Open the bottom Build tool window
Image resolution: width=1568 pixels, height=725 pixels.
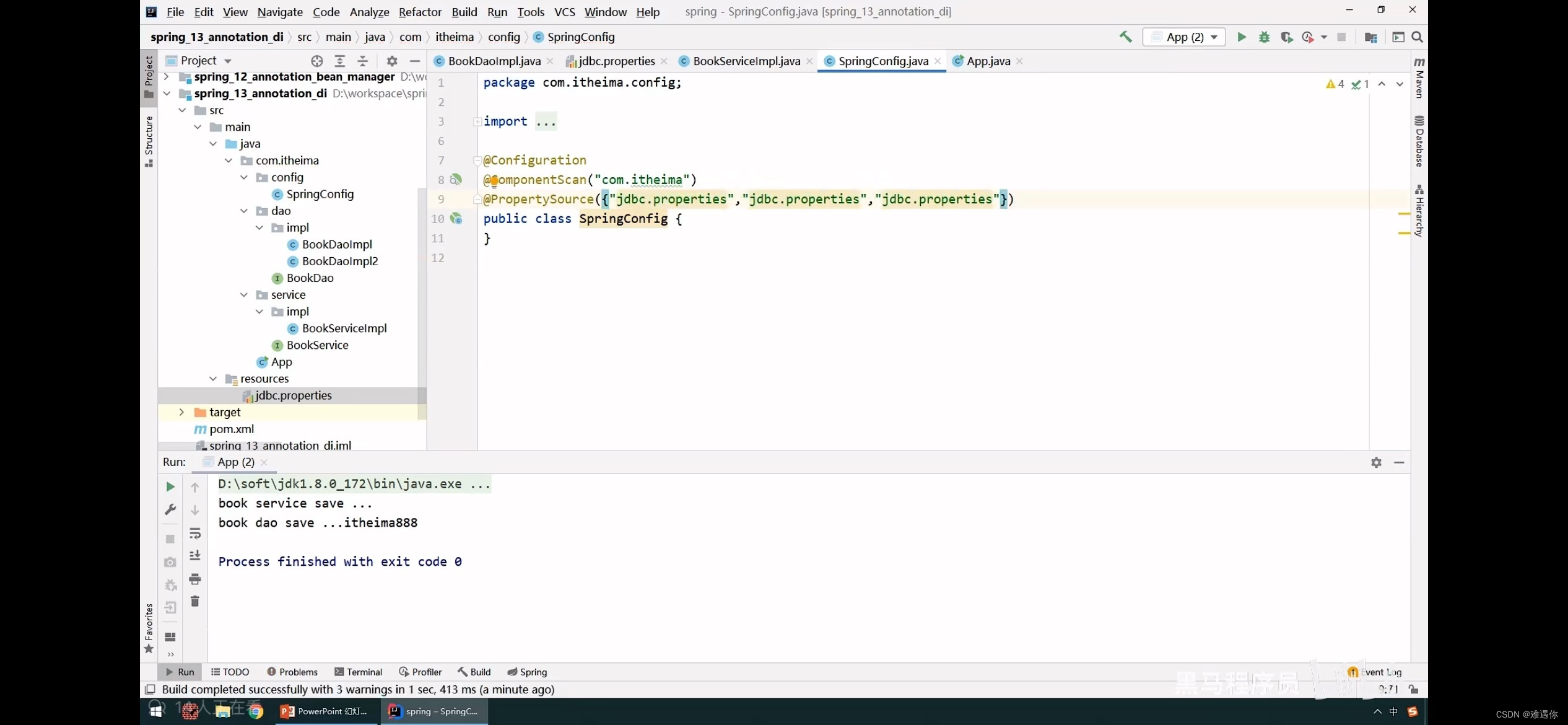(474, 672)
